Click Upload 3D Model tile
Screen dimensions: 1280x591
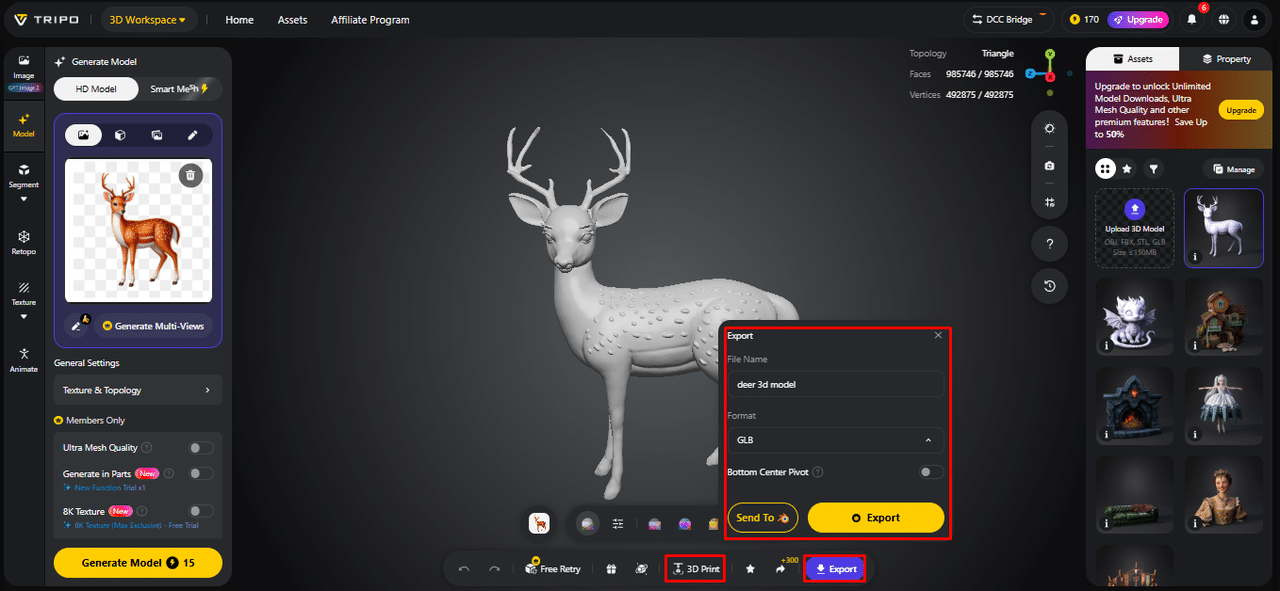[x=1135, y=228]
